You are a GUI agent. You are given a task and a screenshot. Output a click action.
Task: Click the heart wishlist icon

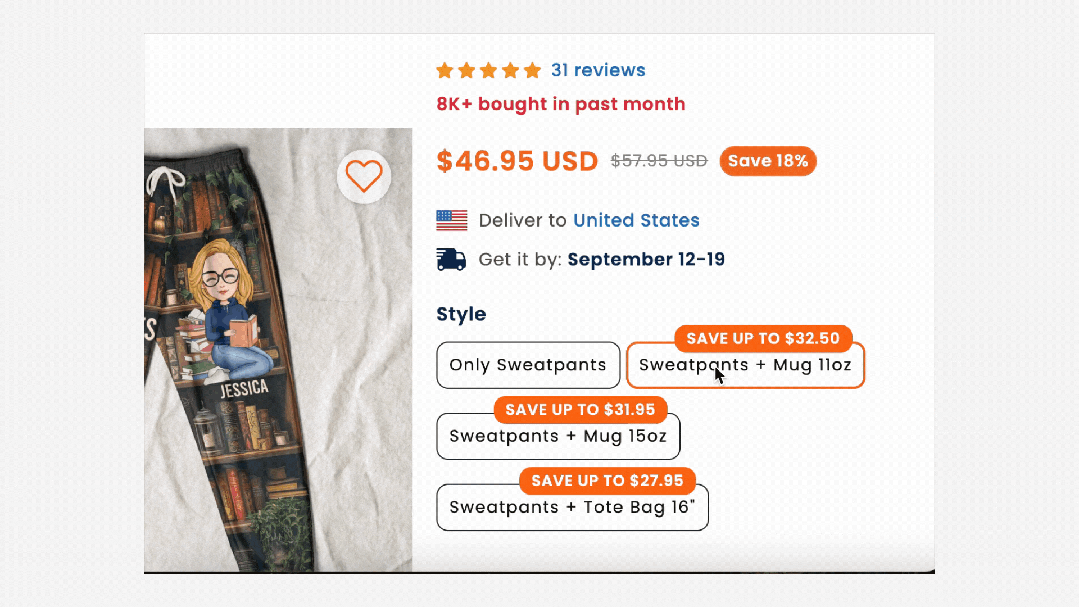[364, 176]
